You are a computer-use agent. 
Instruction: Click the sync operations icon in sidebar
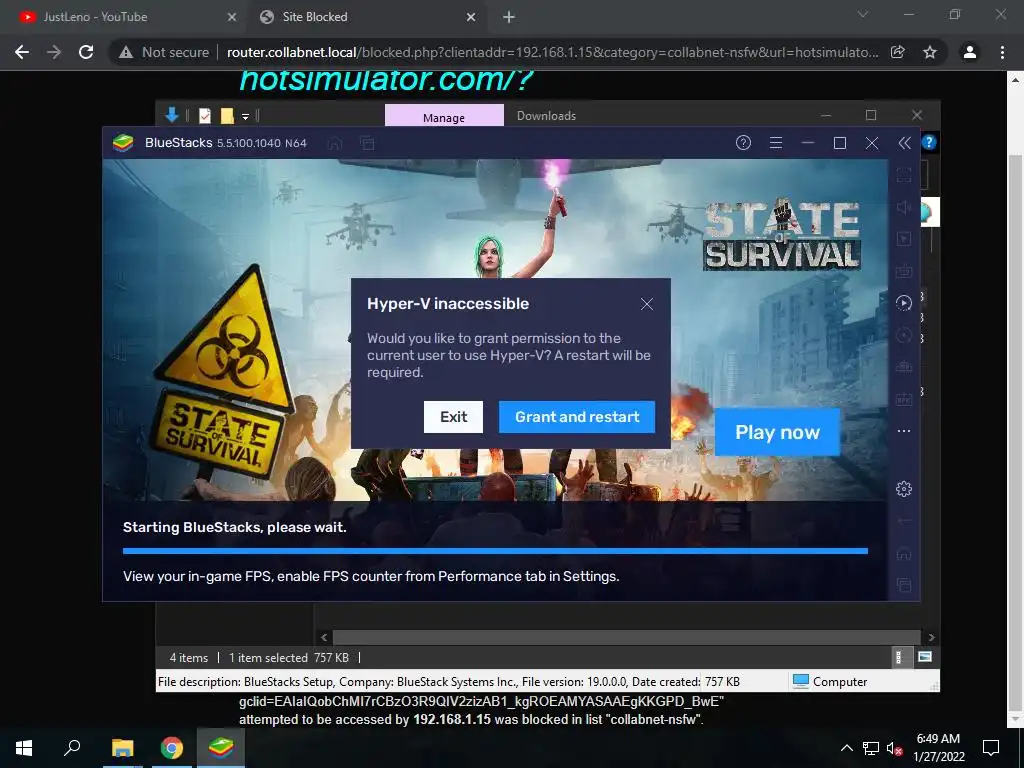(x=904, y=335)
